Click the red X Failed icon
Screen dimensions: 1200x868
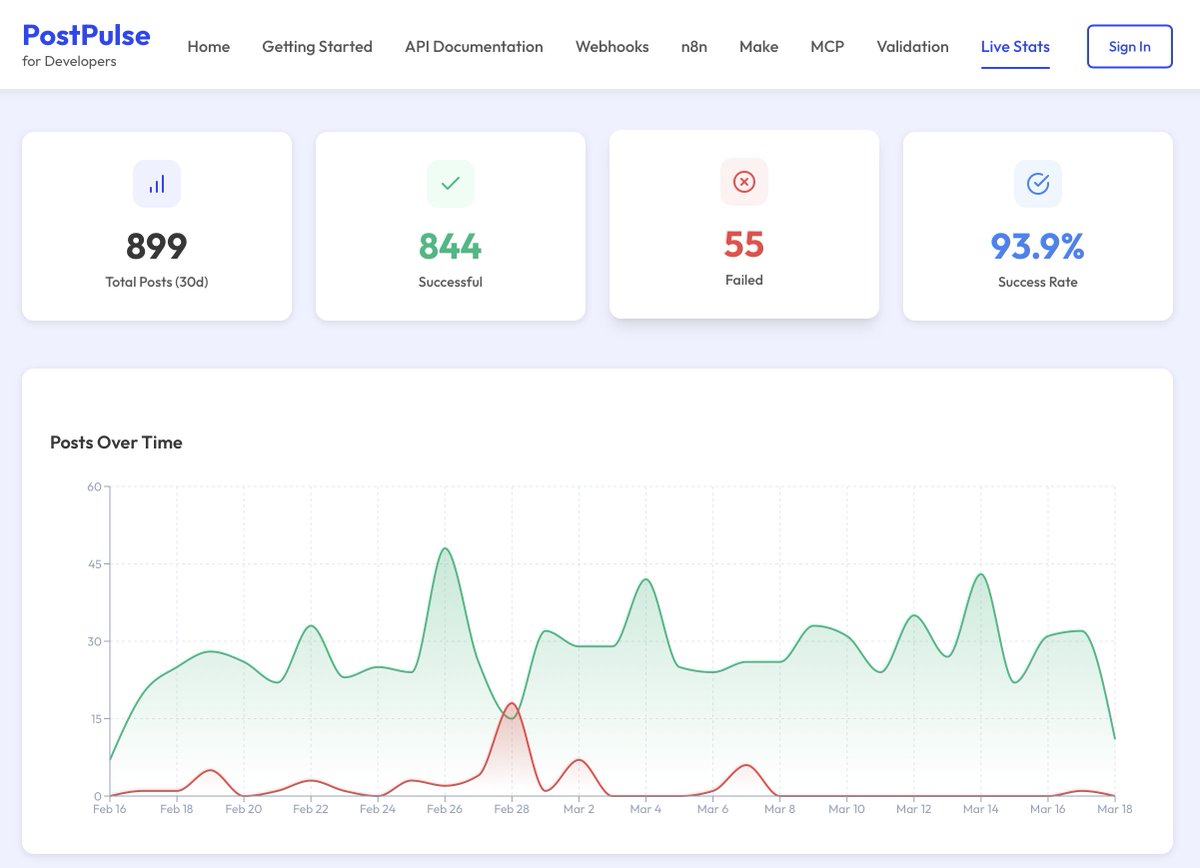coord(744,182)
